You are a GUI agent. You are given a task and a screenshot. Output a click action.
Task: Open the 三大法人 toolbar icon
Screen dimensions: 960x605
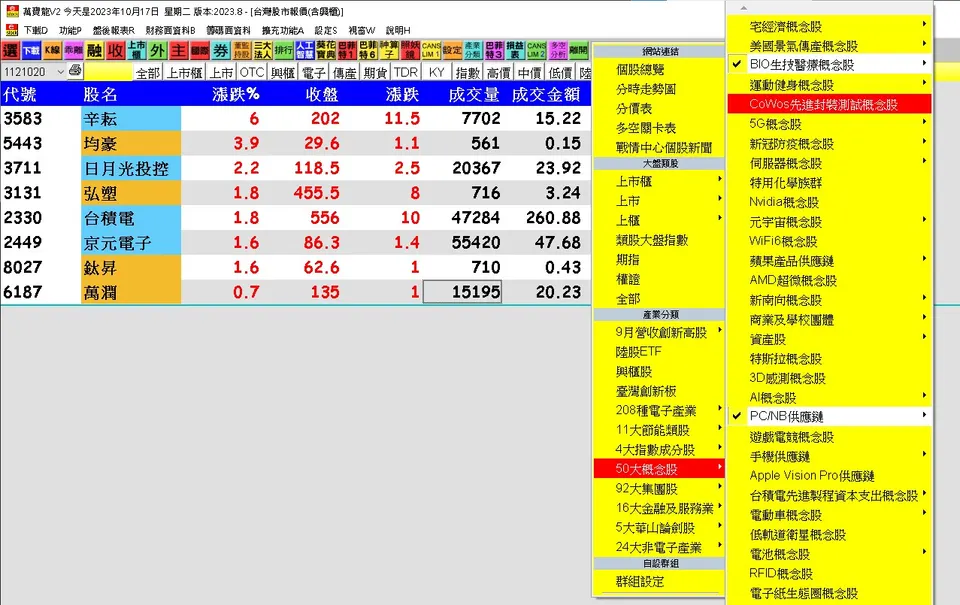coord(262,50)
